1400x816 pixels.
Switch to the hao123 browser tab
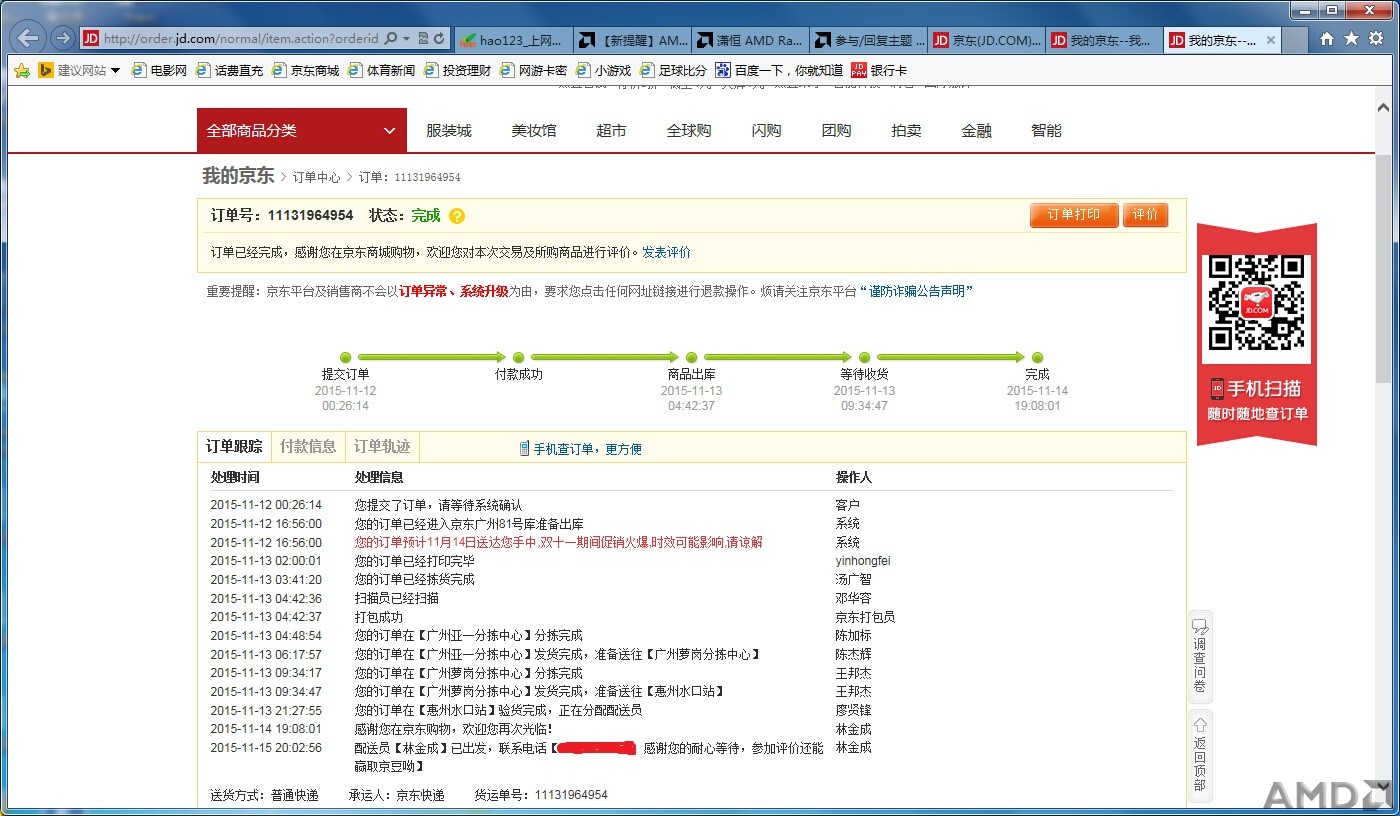(514, 40)
